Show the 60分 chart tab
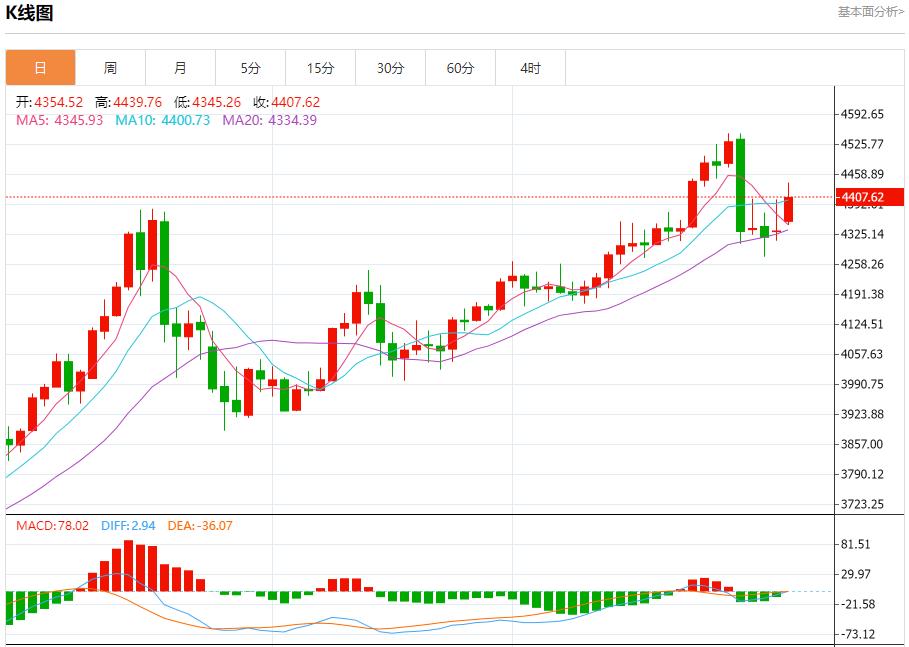The height and width of the screenshot is (647, 909). (x=460, y=68)
